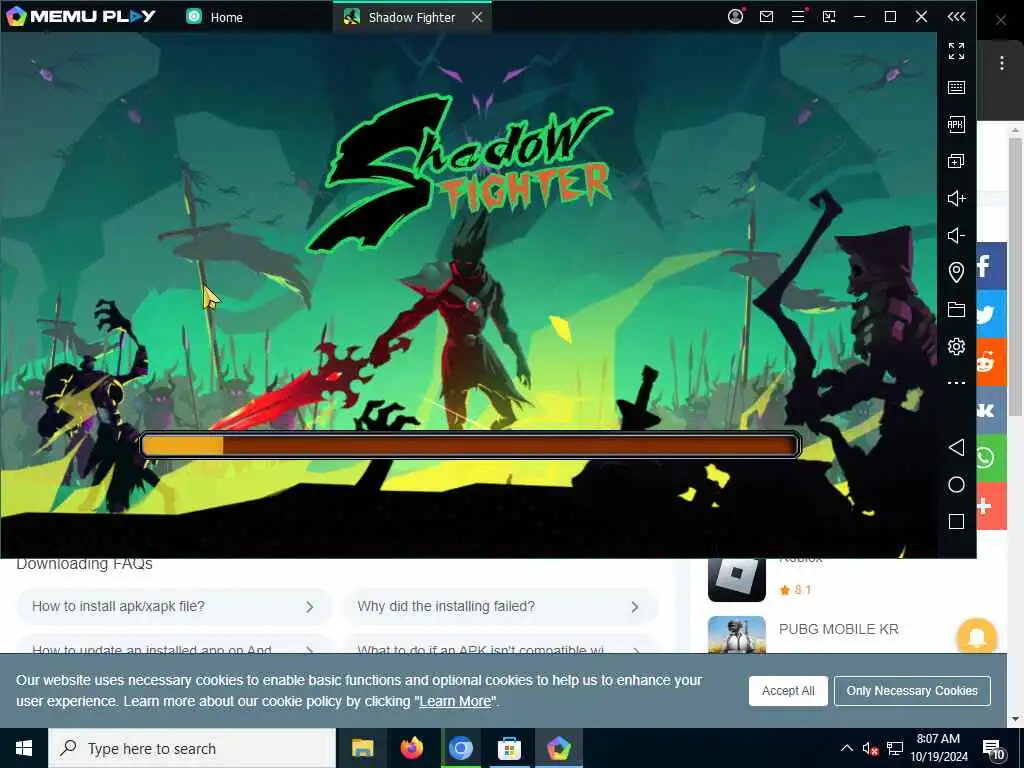Focus the taskbar search box

tap(192, 748)
